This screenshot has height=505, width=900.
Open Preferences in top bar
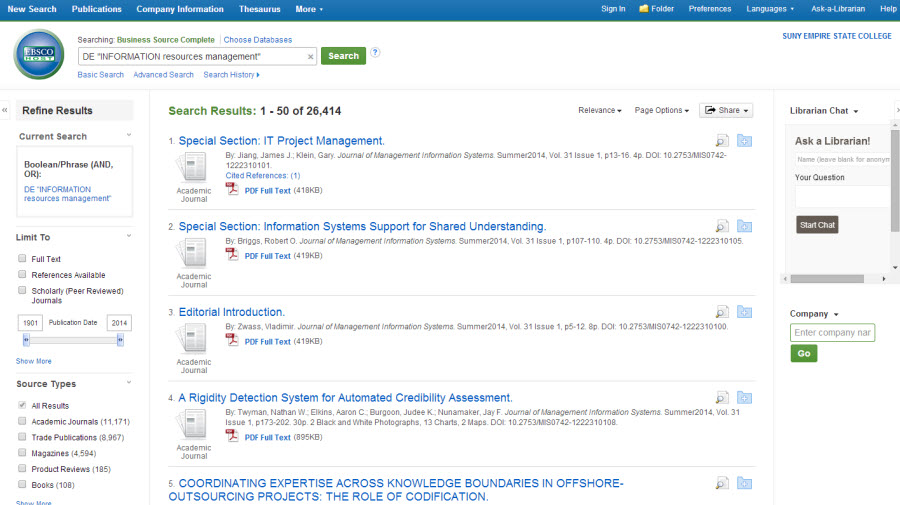tap(710, 9)
